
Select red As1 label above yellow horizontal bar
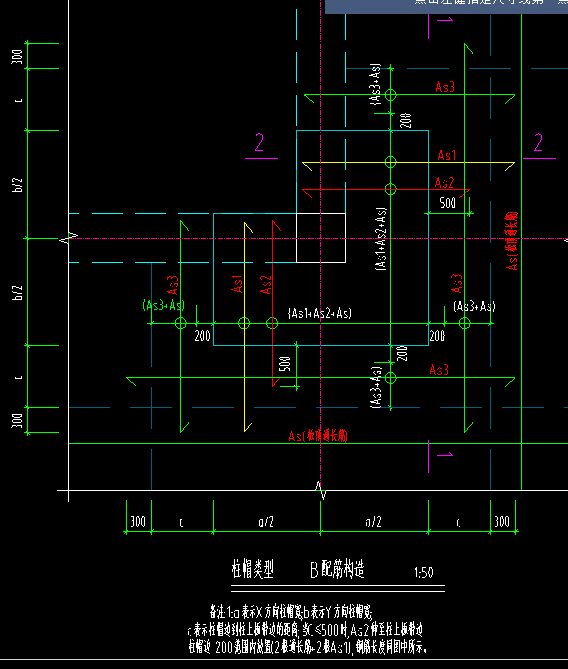(447, 155)
